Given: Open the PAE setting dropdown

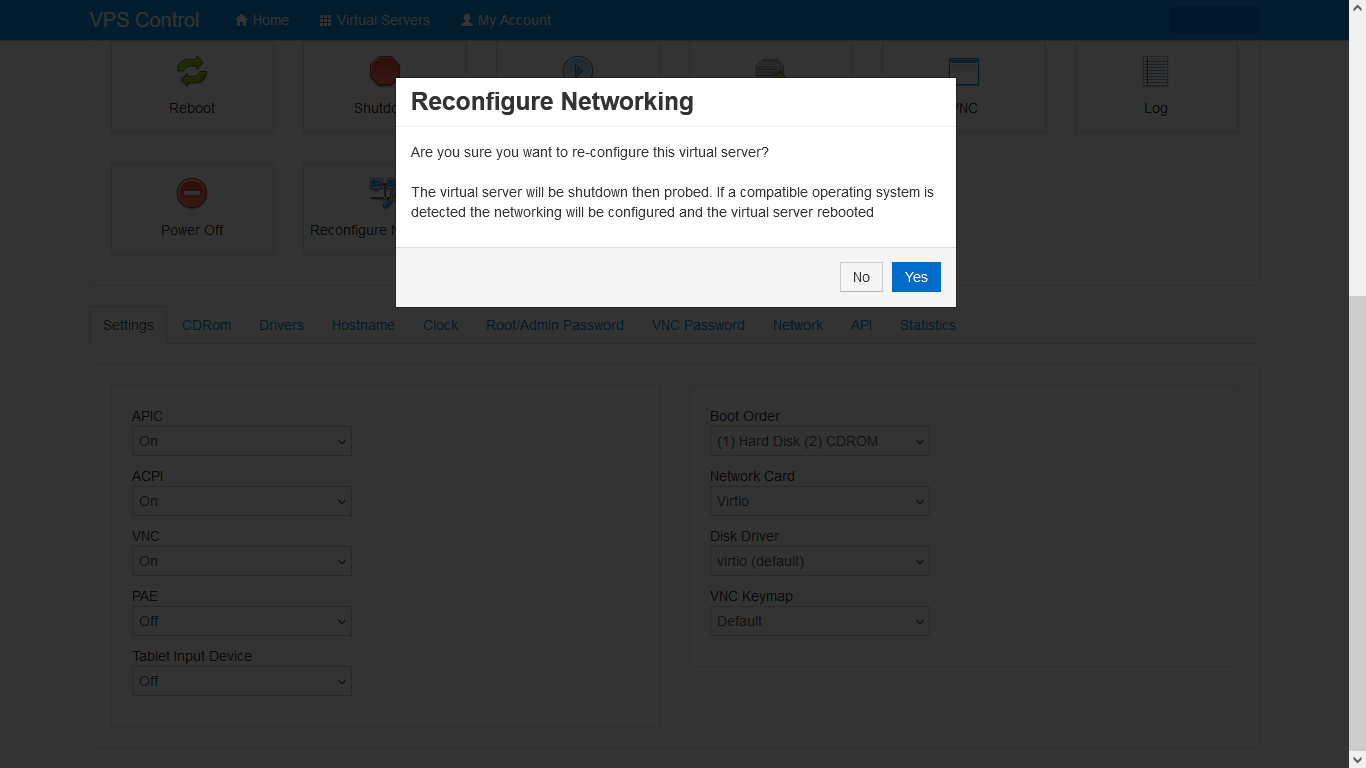Looking at the screenshot, I should coord(242,621).
